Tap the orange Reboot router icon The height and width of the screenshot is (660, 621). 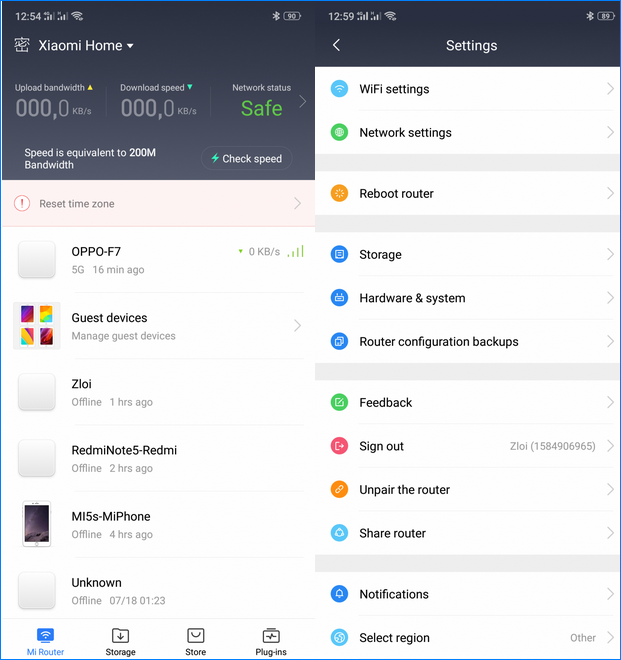point(339,194)
